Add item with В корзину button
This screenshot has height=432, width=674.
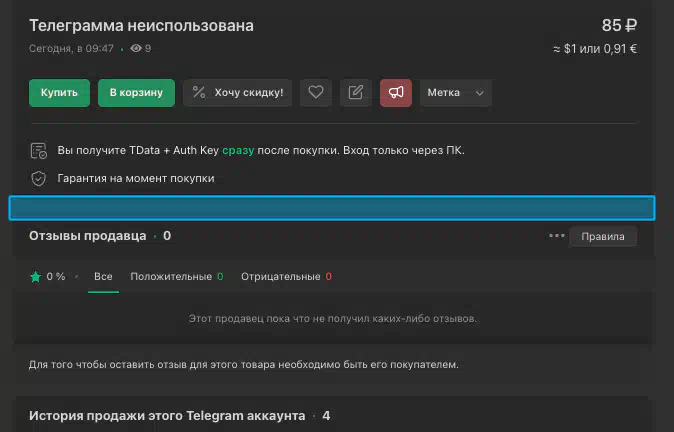(x=136, y=93)
